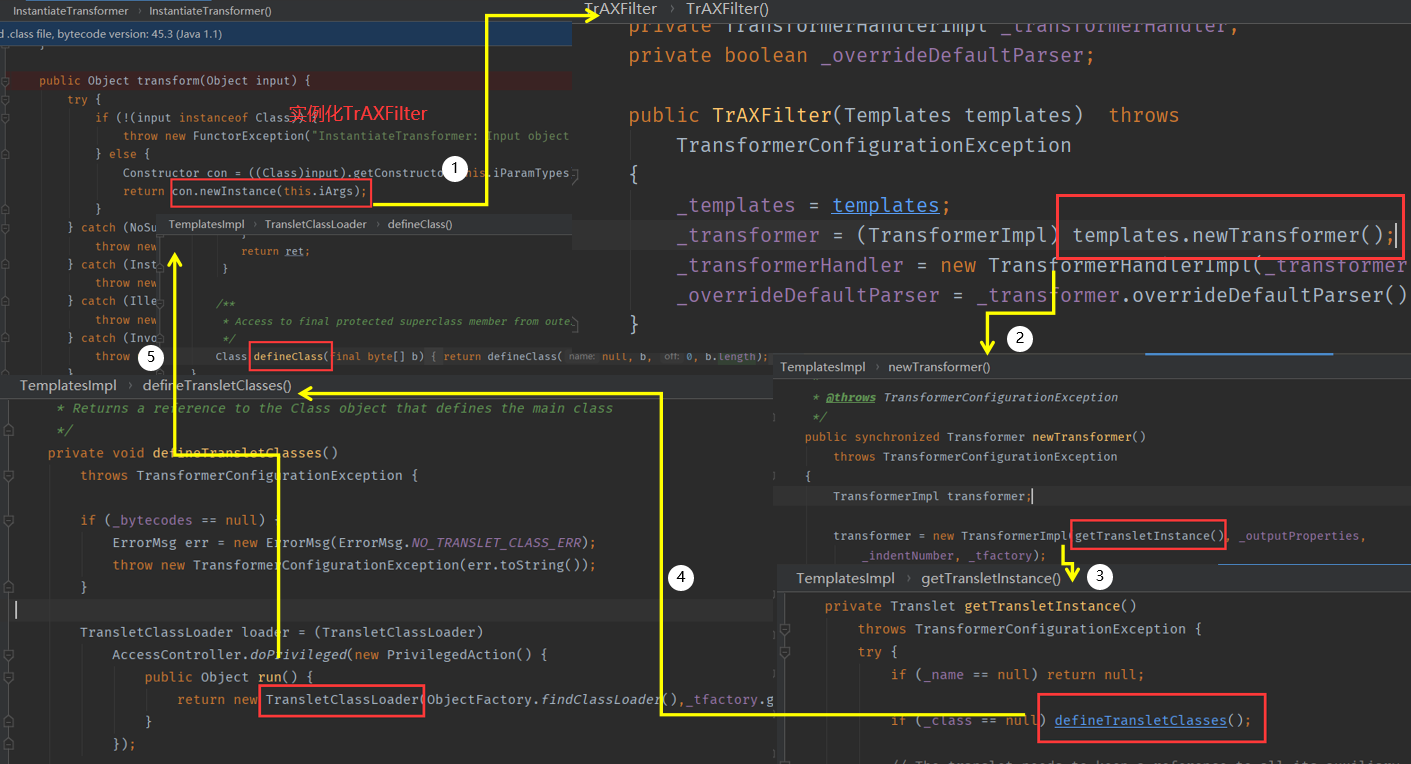This screenshot has height=764, width=1411.
Task: Collapse fold marker at throws line in getTransletInstance
Action: pos(785,629)
